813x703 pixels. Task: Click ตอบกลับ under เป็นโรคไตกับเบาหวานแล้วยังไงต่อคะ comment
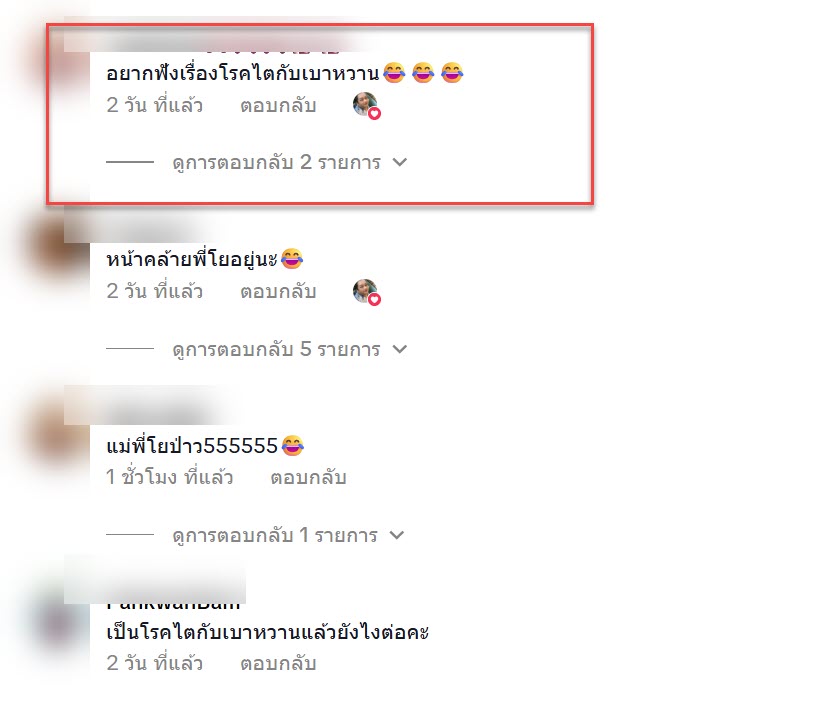[x=278, y=664]
